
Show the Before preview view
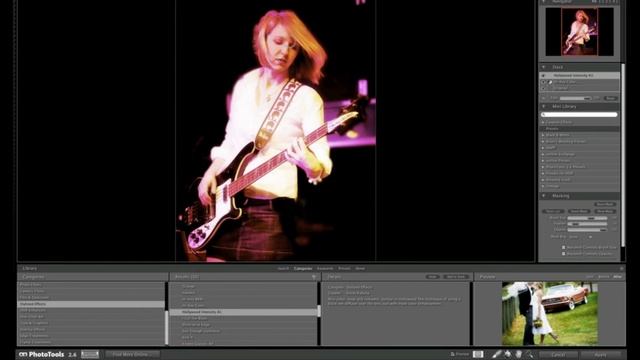(603, 277)
